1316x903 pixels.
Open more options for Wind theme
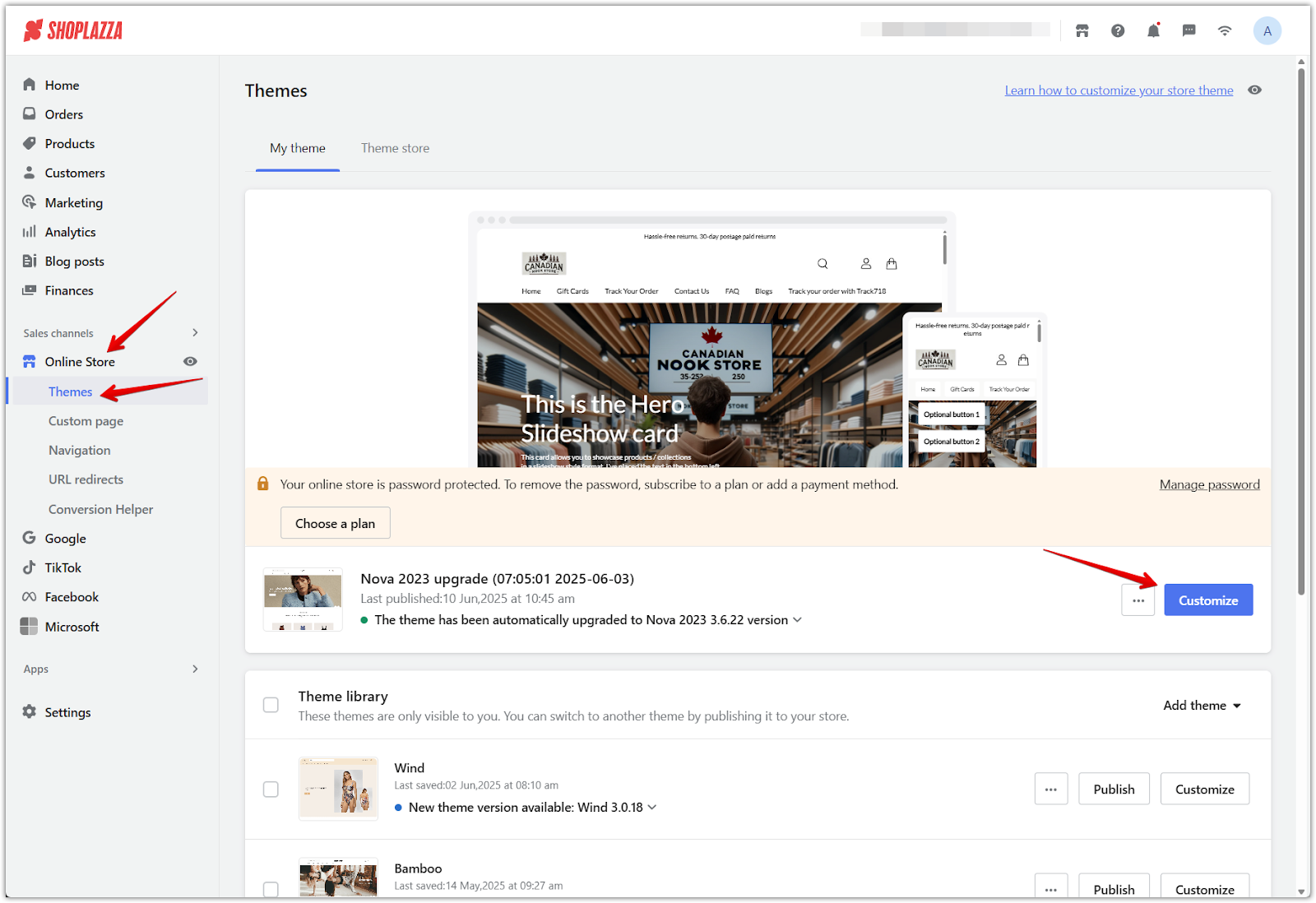click(x=1051, y=789)
